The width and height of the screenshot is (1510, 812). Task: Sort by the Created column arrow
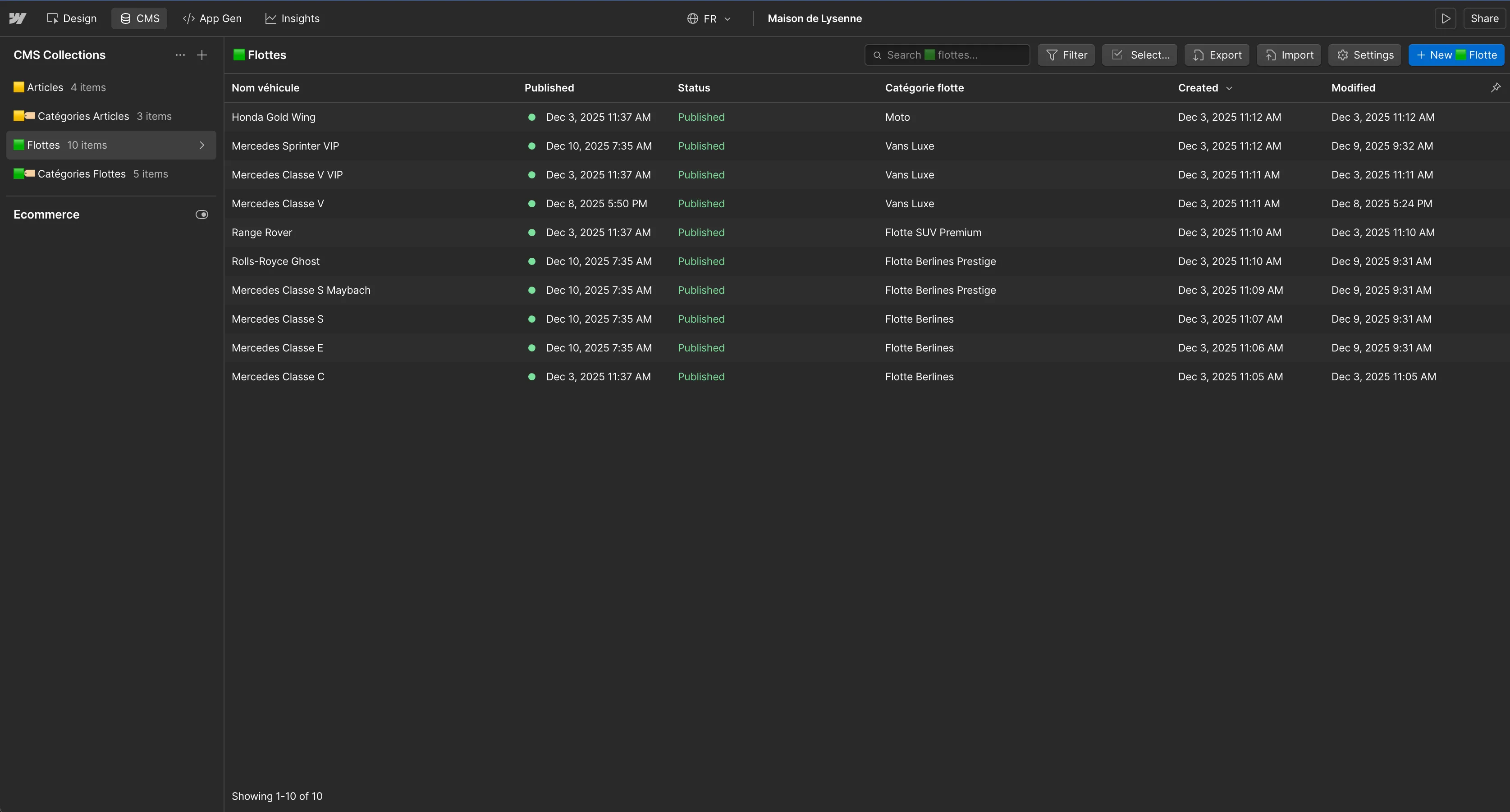pos(1229,88)
